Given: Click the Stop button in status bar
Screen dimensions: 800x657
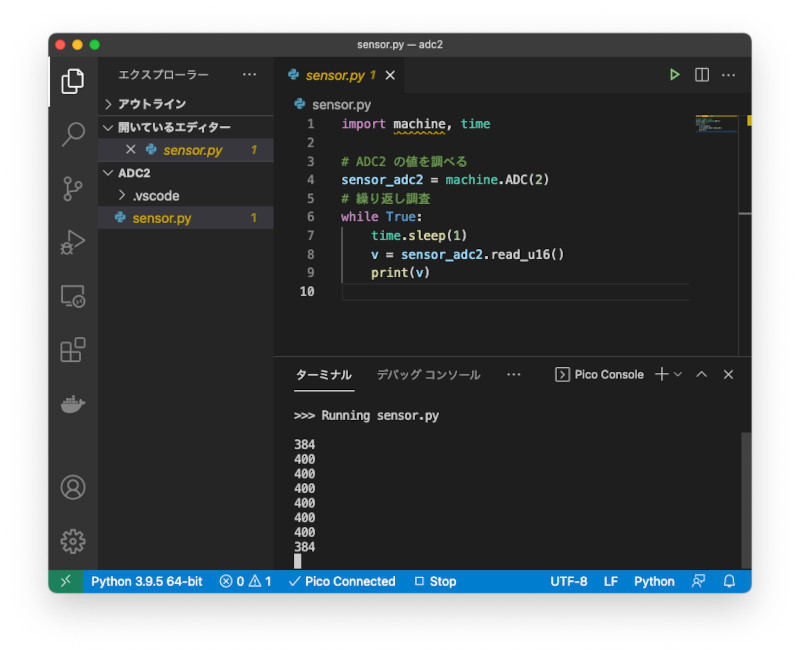Looking at the screenshot, I should 435,581.
